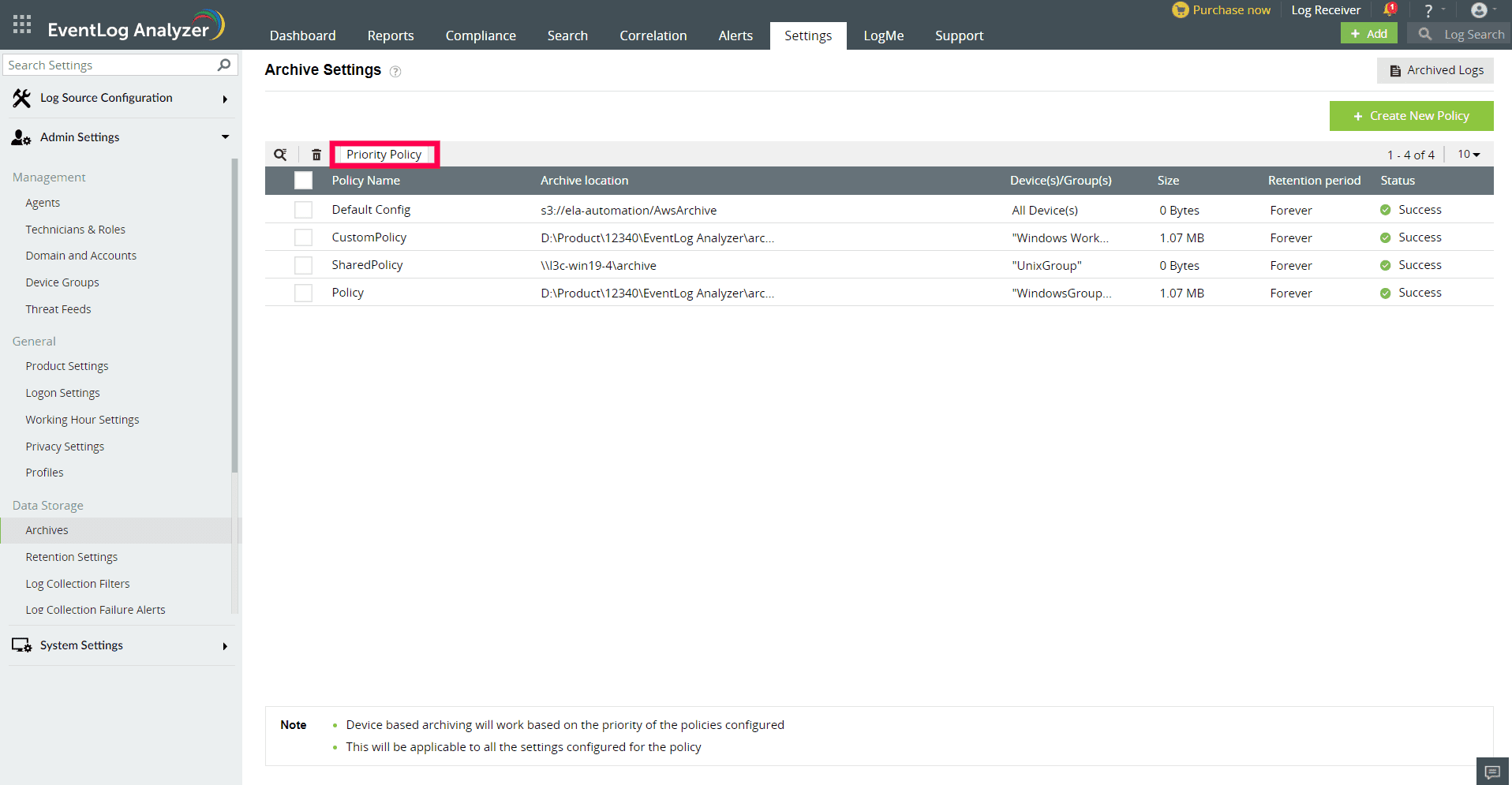
Task: Click the apps grid icon
Action: (22, 24)
